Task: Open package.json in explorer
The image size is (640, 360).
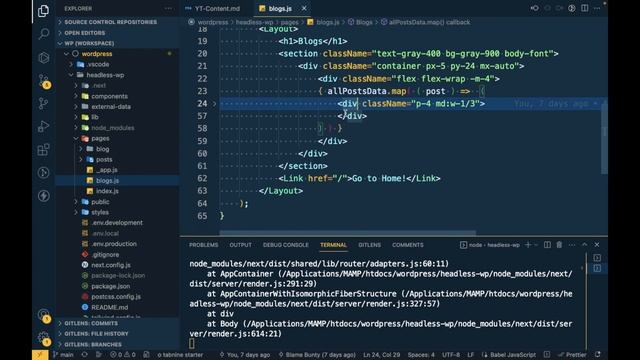Action: 118,286
